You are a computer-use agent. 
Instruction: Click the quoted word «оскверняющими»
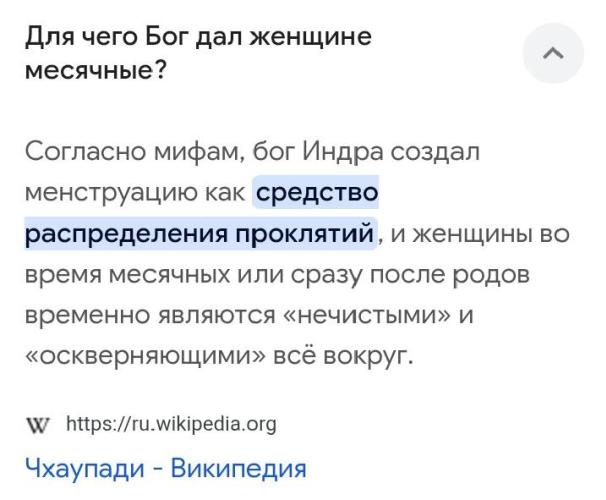145,356
